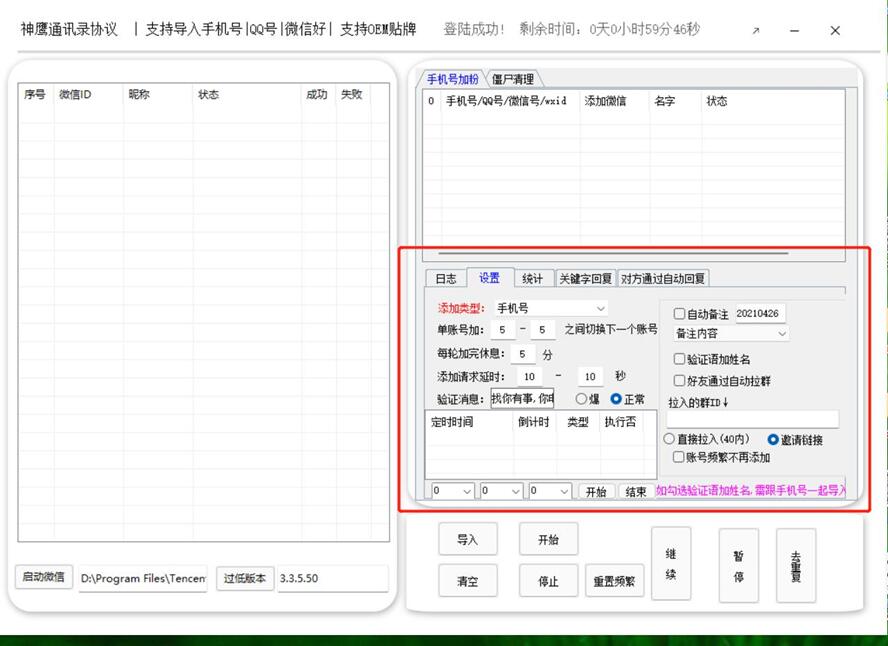
Task: Click the first 单账号加 number field
Action: pos(503,329)
